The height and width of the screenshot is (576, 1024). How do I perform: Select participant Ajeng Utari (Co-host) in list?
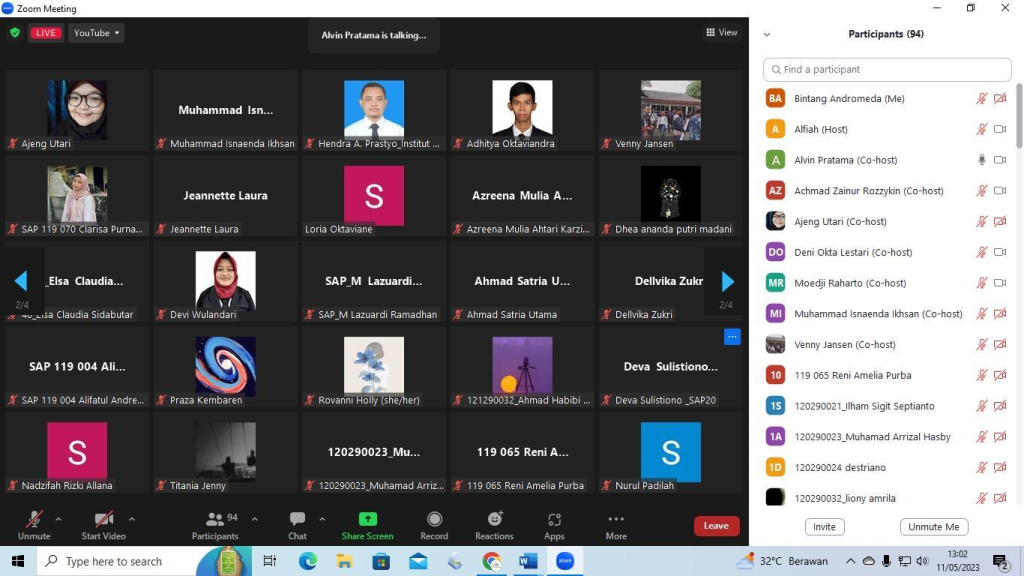pos(887,221)
